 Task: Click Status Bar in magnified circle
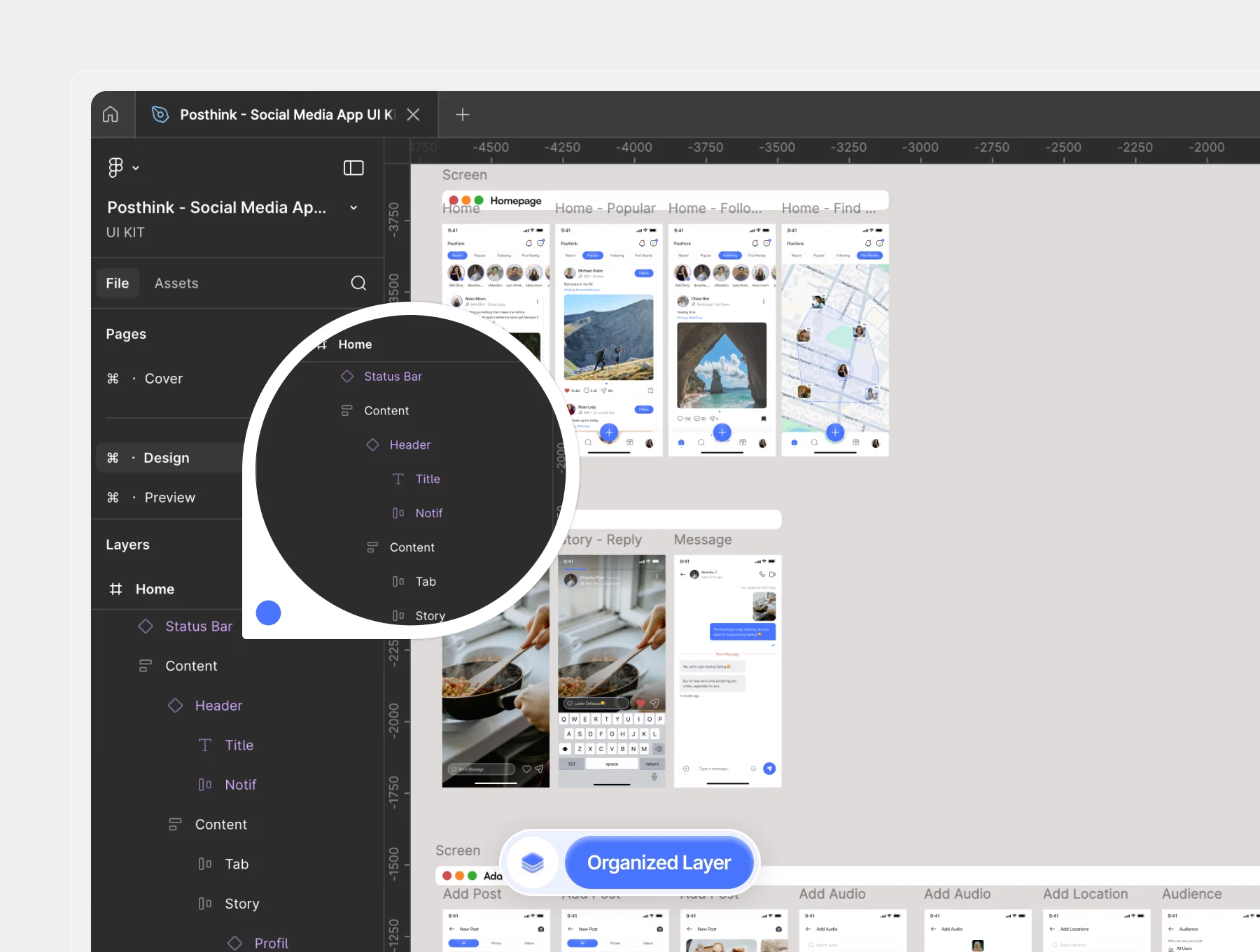tap(393, 377)
